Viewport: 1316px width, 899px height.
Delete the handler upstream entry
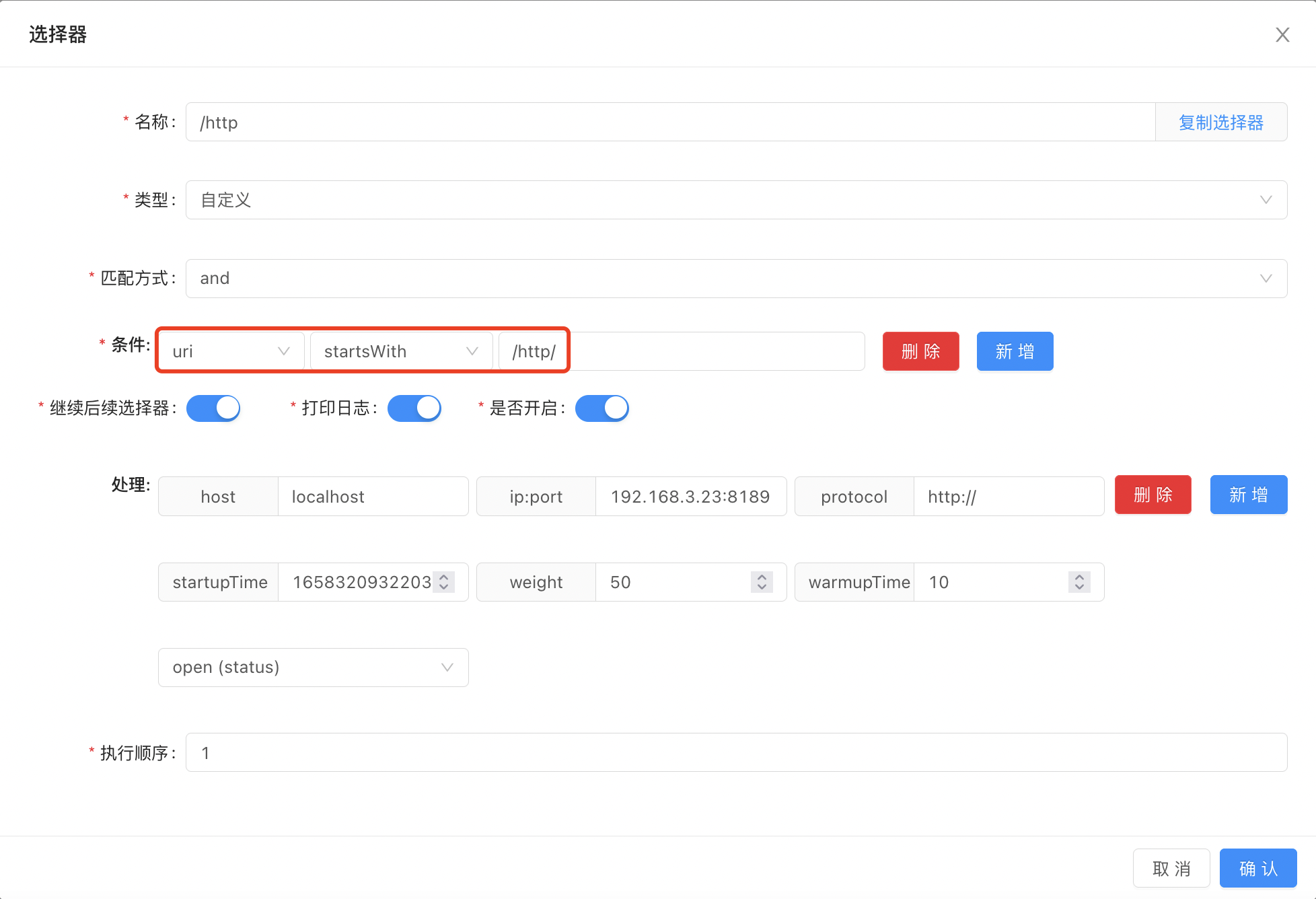click(x=1153, y=495)
